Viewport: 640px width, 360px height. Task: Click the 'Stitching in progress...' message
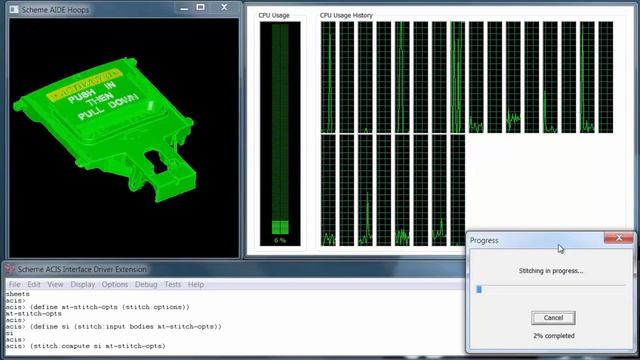(x=551, y=271)
